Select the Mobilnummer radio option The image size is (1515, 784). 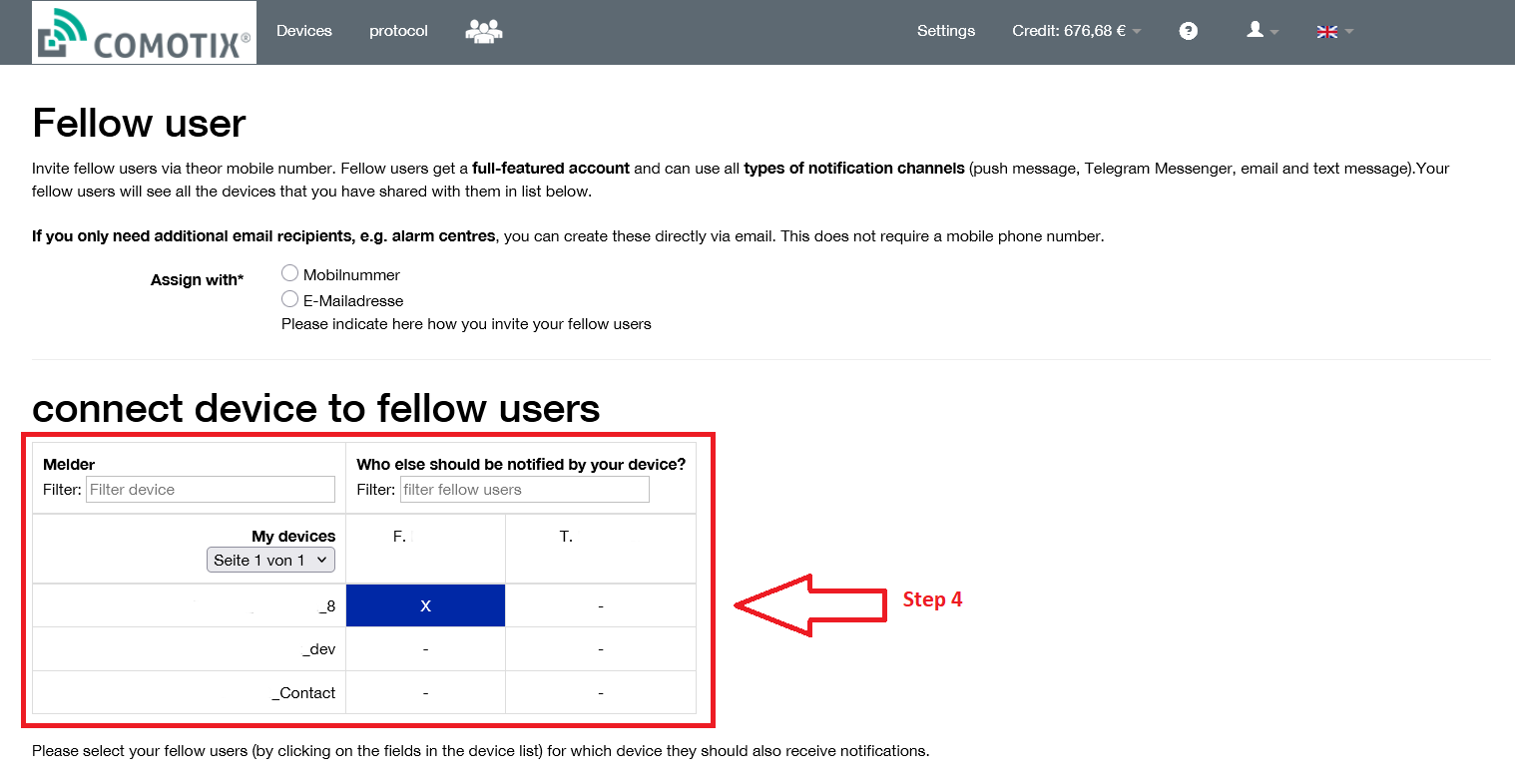coord(289,273)
